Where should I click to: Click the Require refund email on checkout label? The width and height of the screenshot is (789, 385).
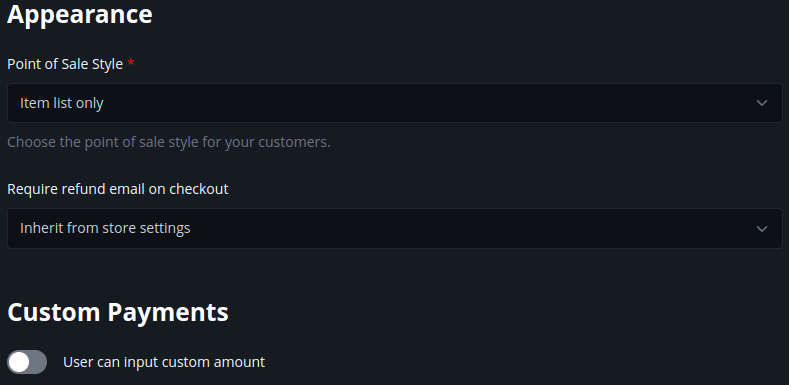click(x=118, y=189)
